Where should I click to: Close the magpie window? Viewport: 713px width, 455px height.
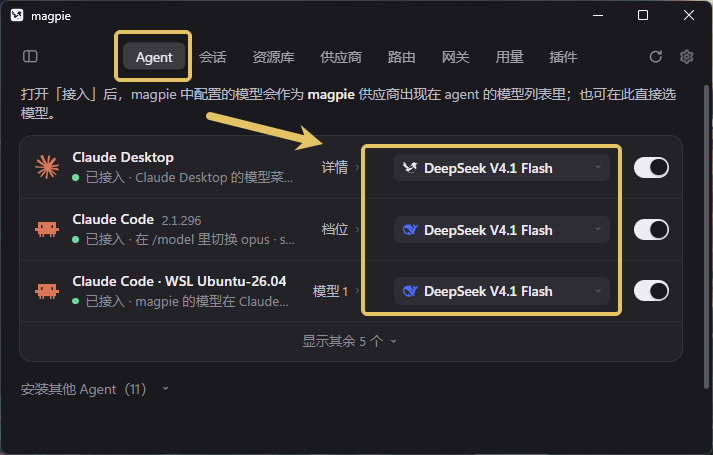688,15
